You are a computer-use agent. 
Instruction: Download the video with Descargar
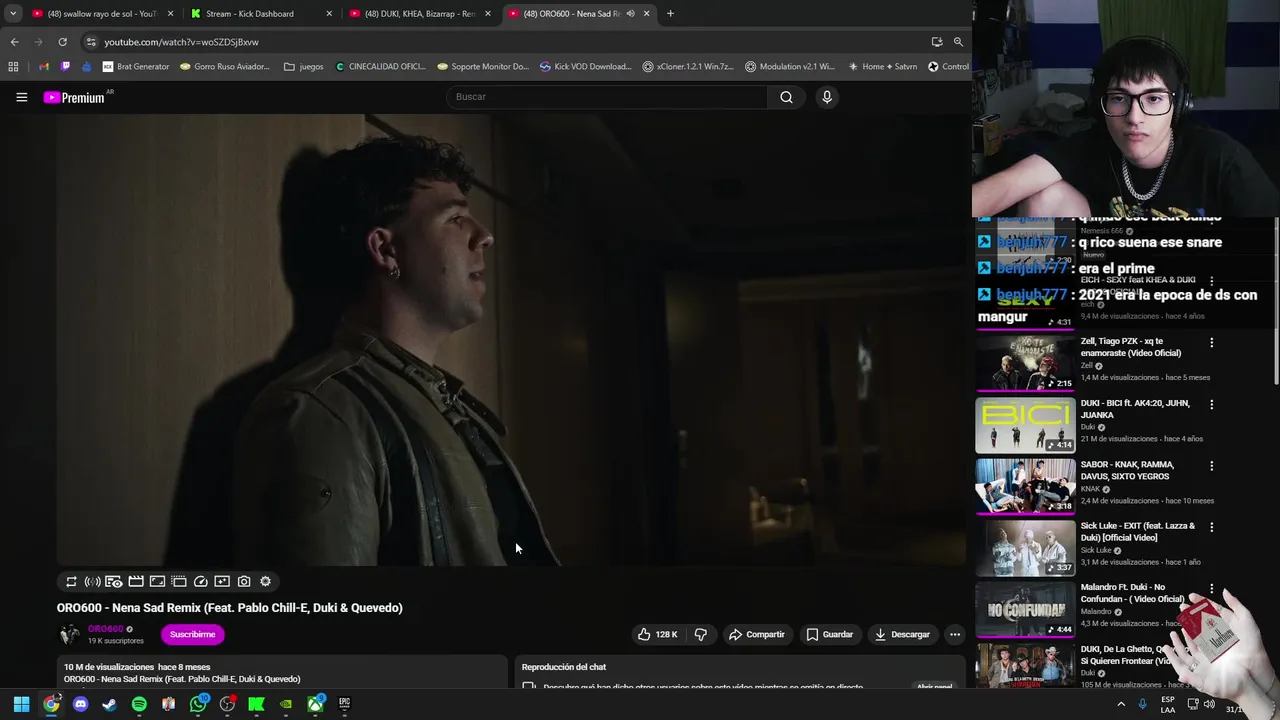(902, 634)
